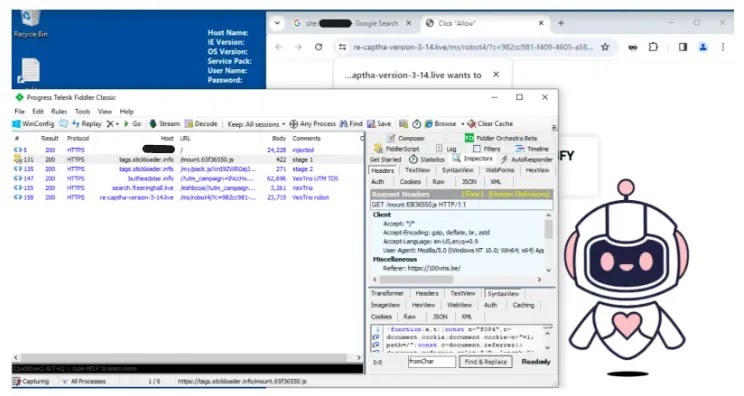
Task: Open Chrome extensions puzzle icon
Action: [653, 47]
